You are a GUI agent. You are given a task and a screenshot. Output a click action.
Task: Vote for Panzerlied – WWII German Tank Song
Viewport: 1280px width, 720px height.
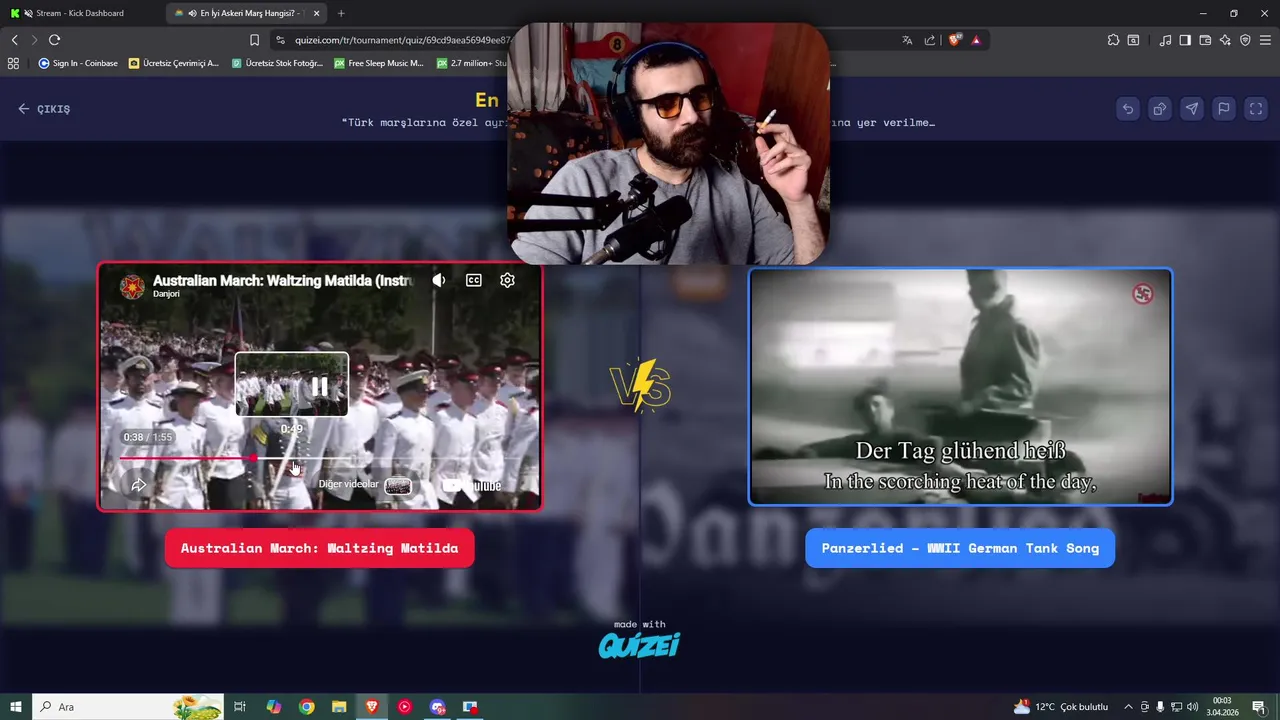960,548
